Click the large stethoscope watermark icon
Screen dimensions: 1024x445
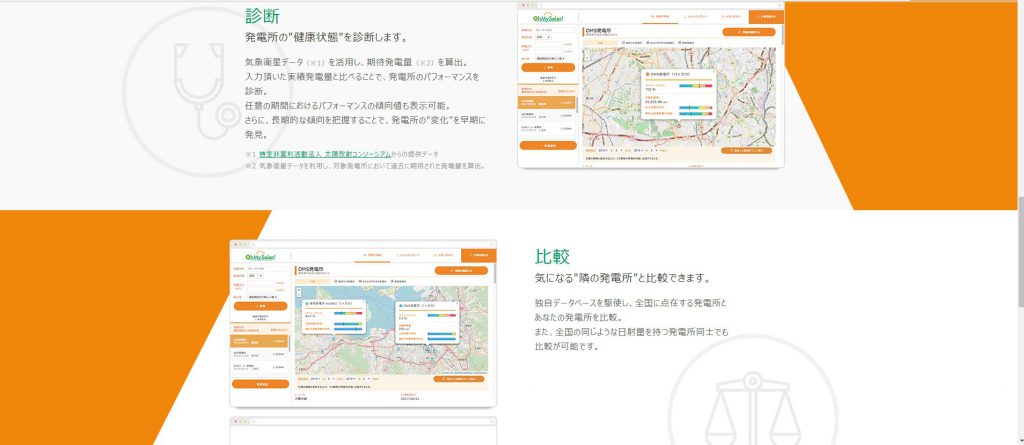[x=206, y=91]
